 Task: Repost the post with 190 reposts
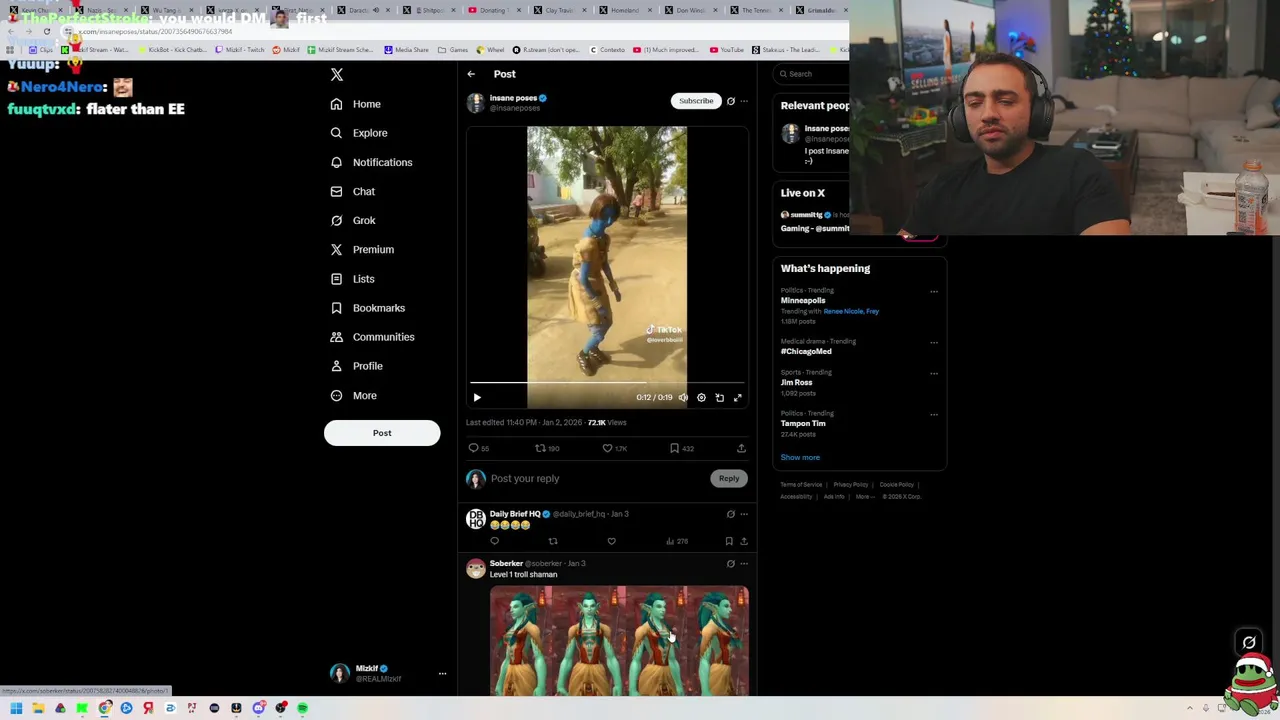pos(547,449)
